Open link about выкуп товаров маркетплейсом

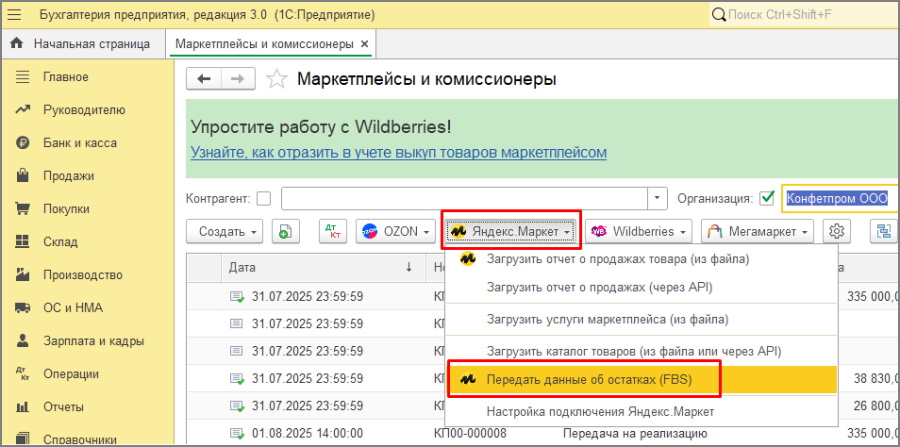click(398, 153)
